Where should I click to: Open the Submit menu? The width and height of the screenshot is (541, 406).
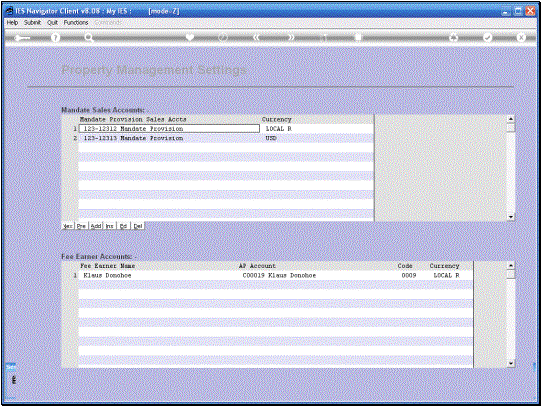32,22
